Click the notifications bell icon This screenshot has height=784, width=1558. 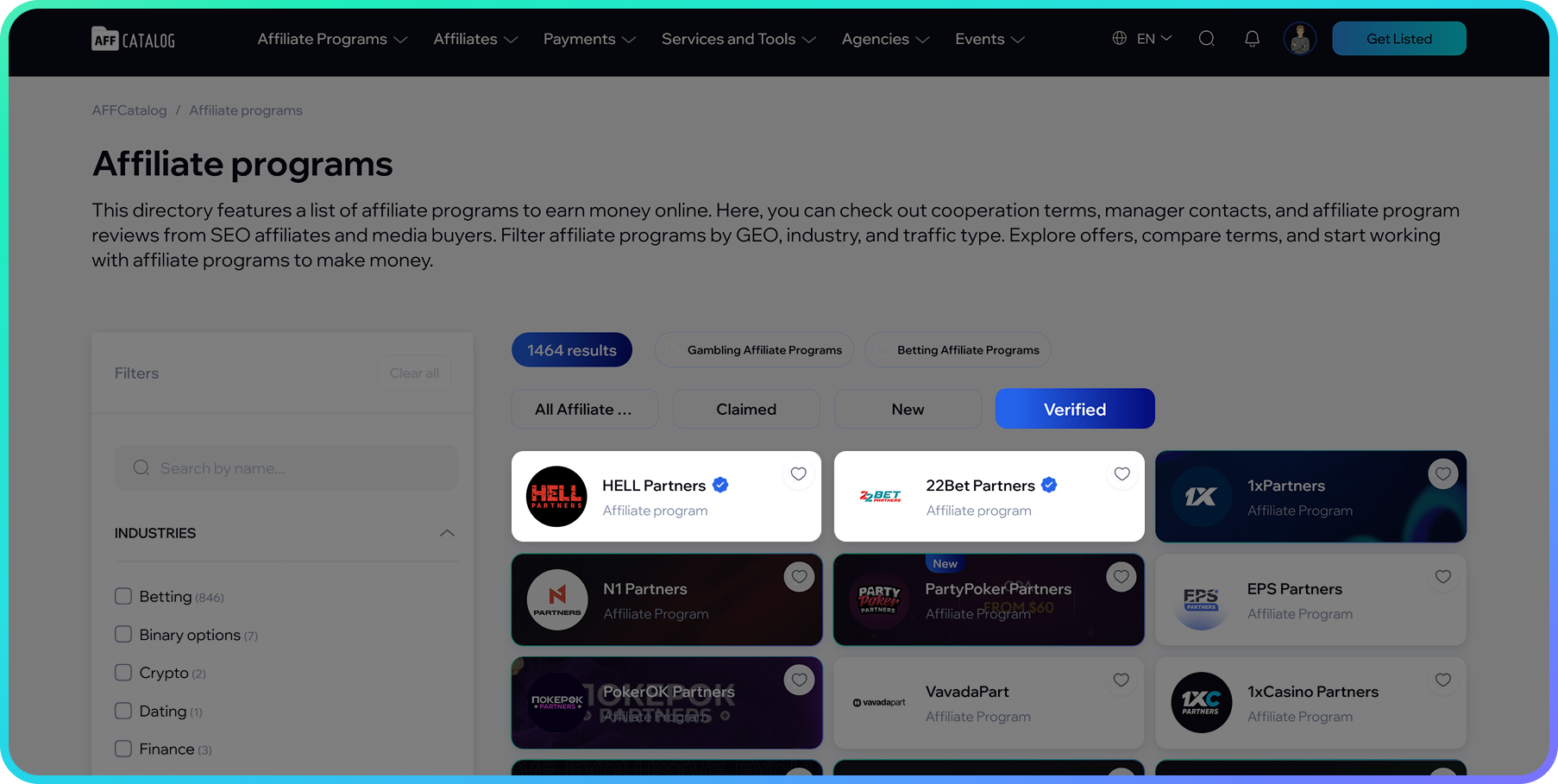click(x=1252, y=39)
